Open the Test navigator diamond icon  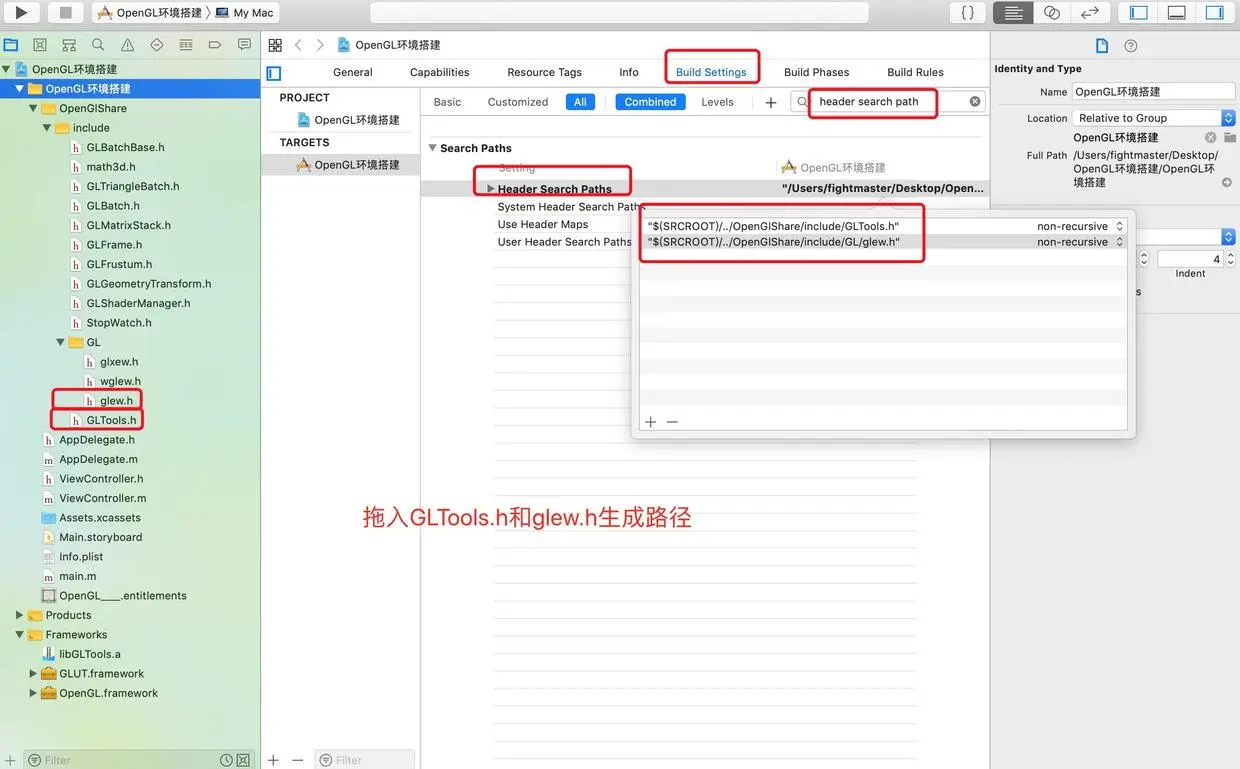point(156,45)
